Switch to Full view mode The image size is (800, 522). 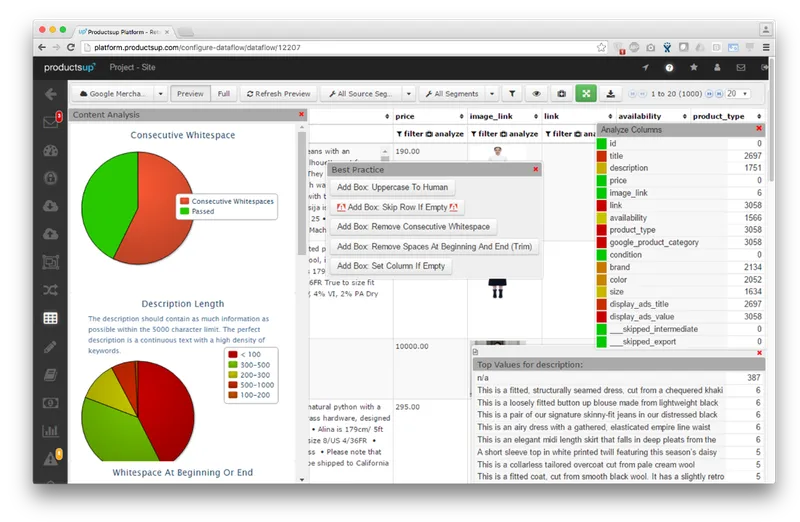click(x=223, y=94)
